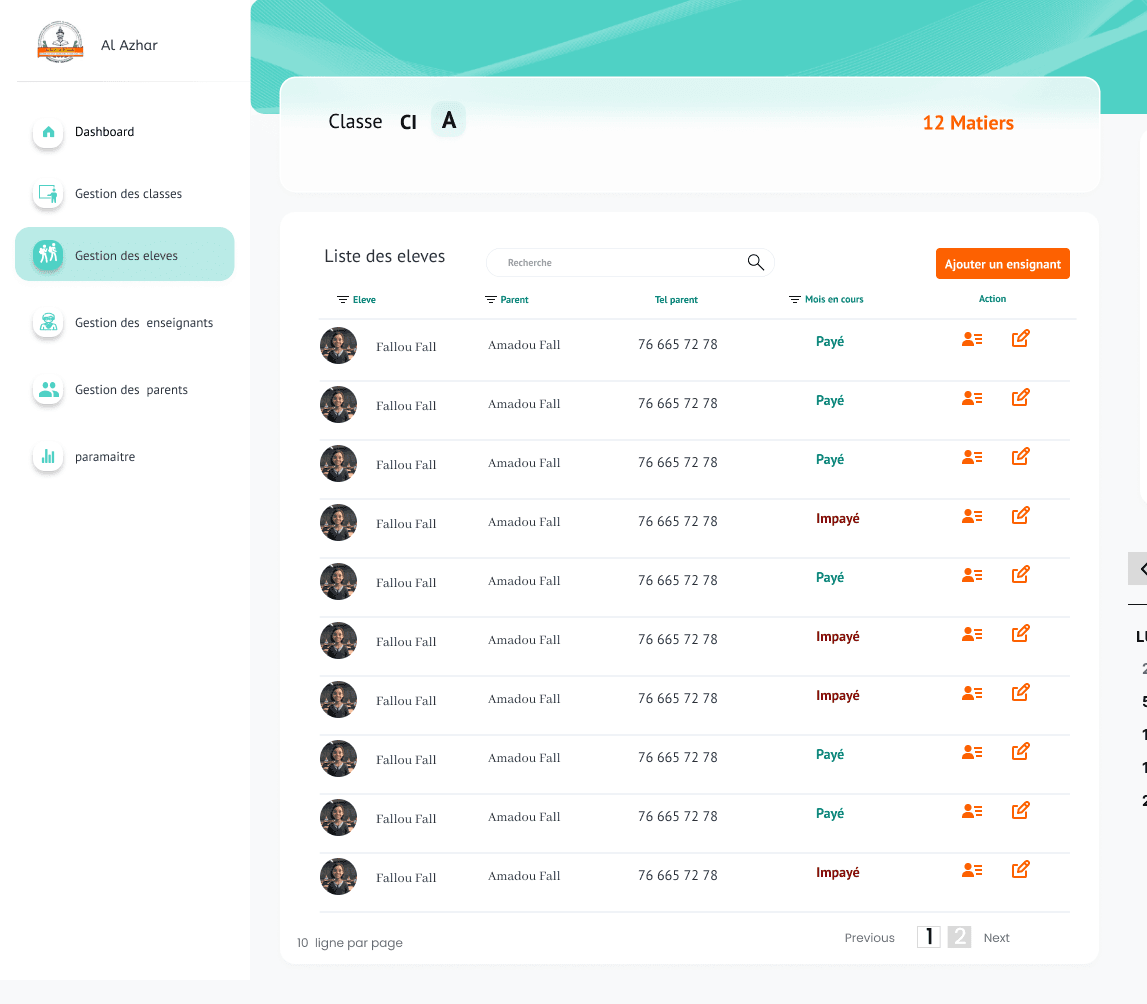Go to the Next page link

pyautogui.click(x=996, y=938)
